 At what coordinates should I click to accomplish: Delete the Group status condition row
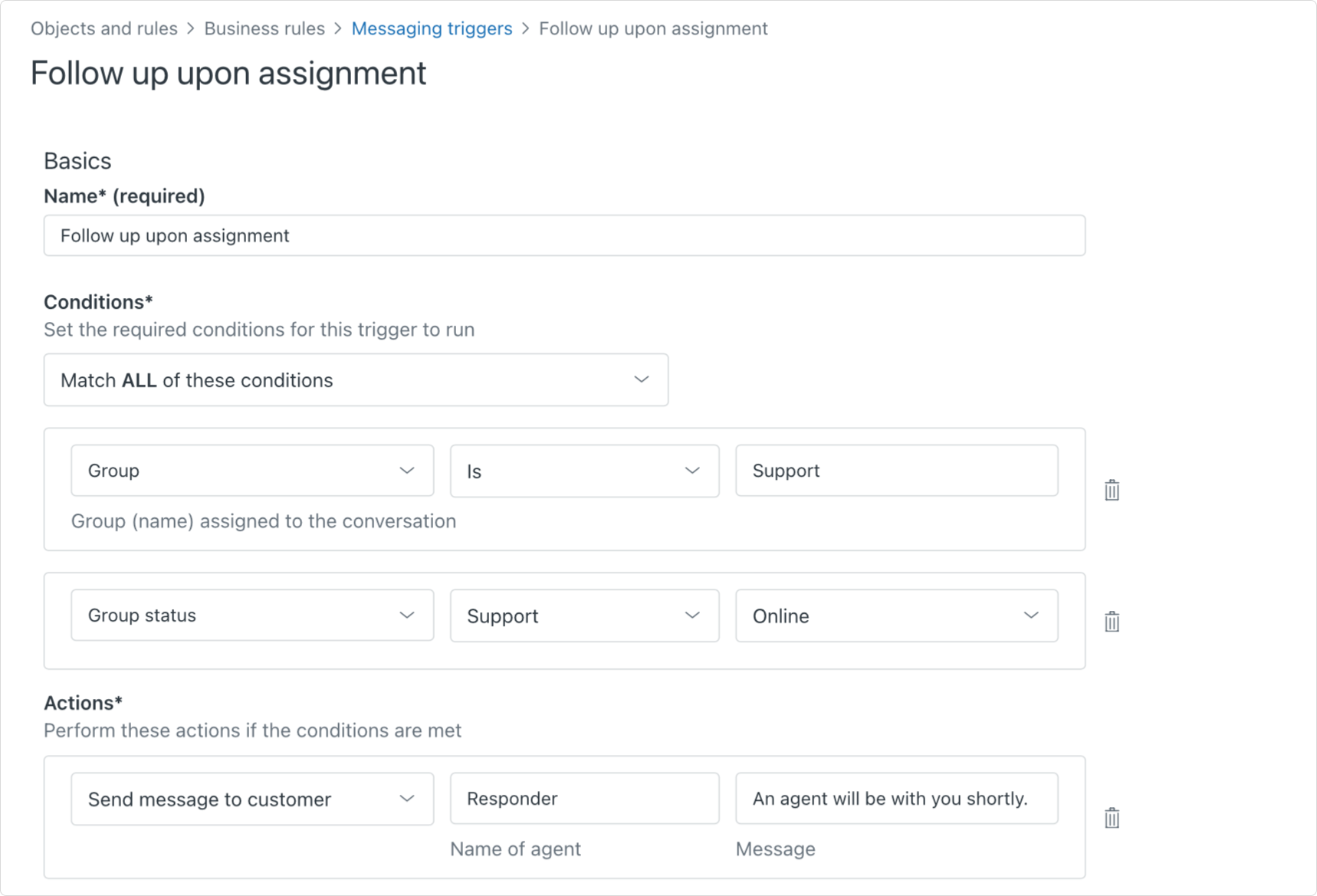click(x=1112, y=621)
